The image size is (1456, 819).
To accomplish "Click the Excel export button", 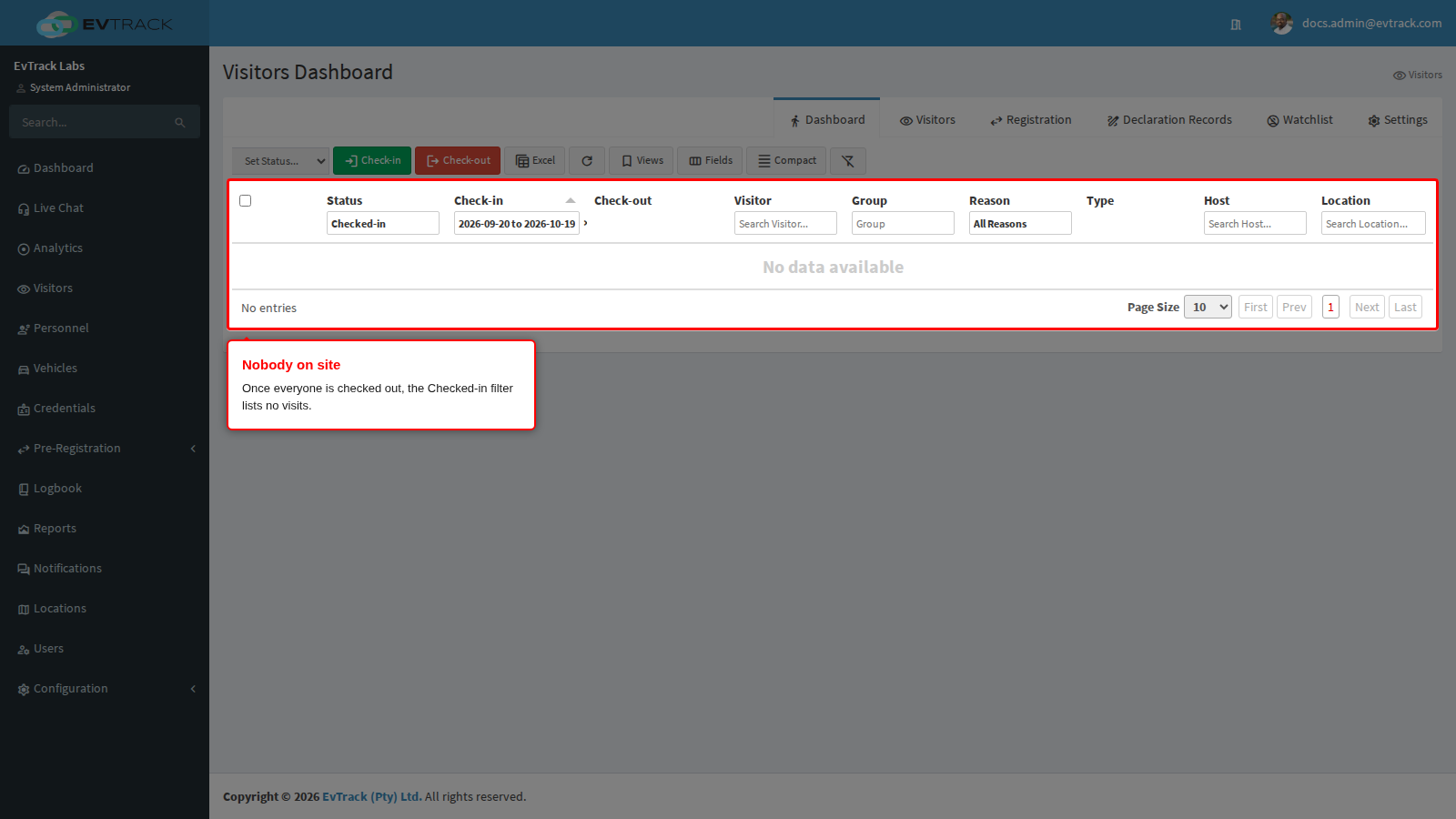I will pyautogui.click(x=535, y=161).
